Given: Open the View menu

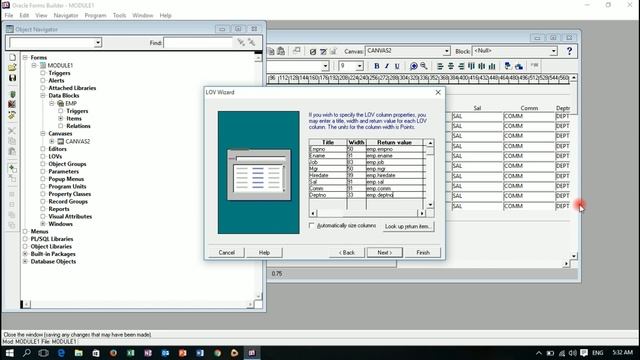Looking at the screenshot, I should pos(41,16).
